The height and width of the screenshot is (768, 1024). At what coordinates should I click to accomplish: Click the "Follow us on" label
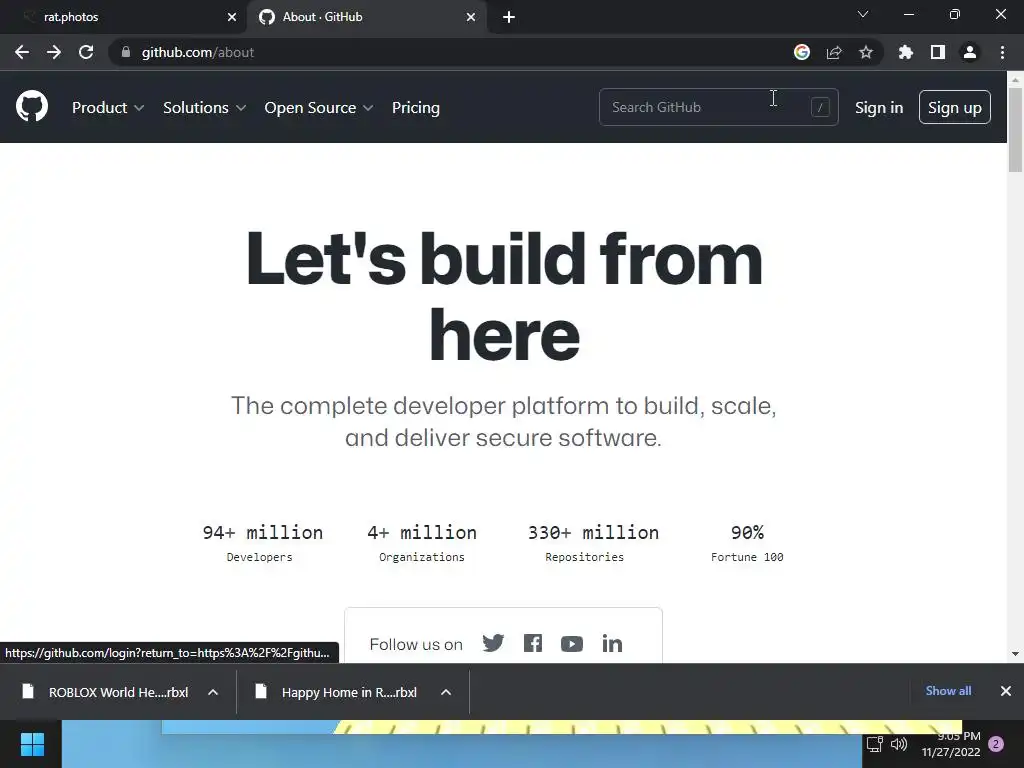click(416, 645)
